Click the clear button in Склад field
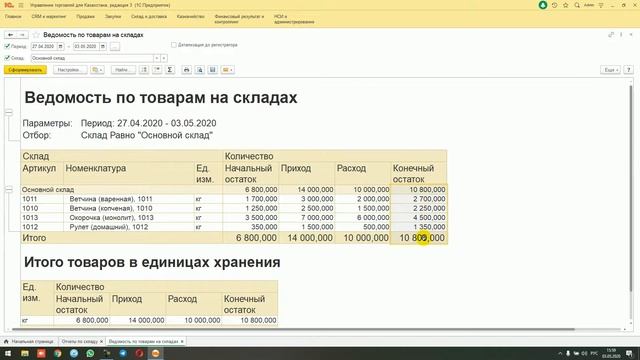640x360 pixels. (164, 58)
